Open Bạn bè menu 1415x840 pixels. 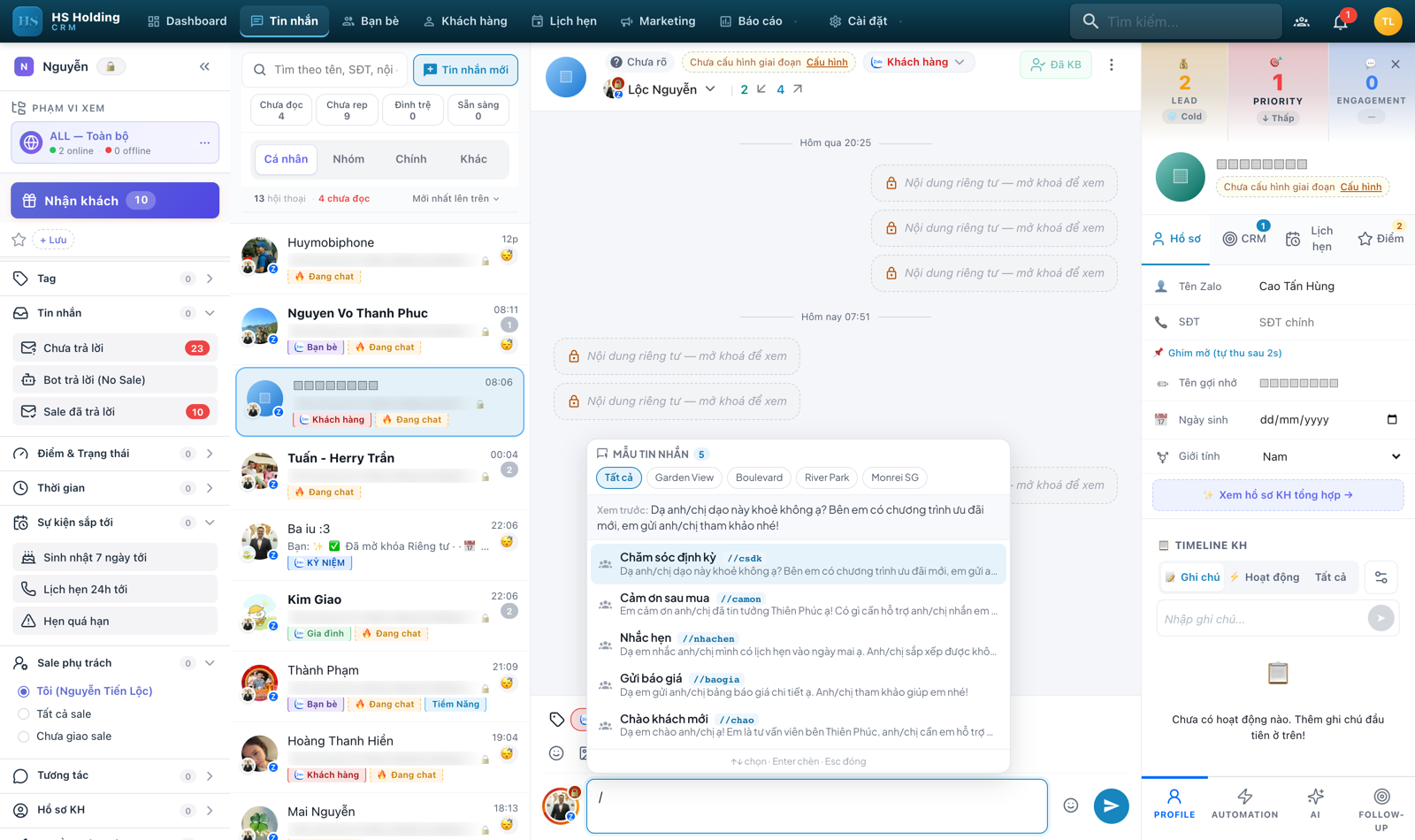coord(371,21)
